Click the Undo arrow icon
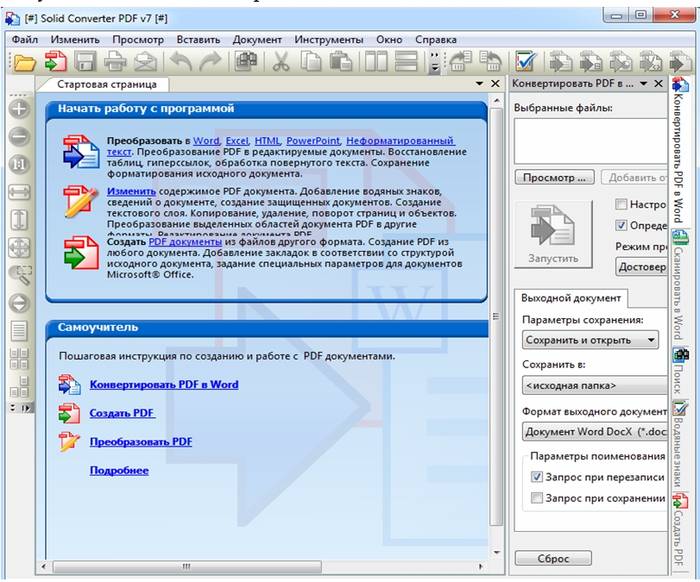This screenshot has width=700, height=582. click(181, 61)
